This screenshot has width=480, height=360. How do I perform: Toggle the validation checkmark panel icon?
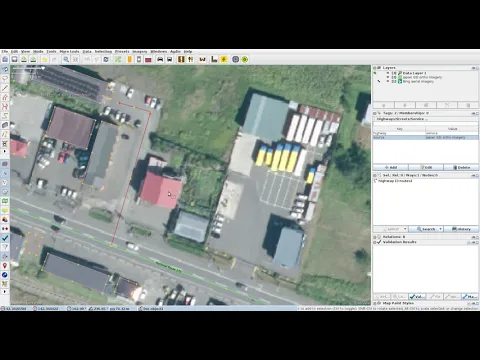[5, 238]
